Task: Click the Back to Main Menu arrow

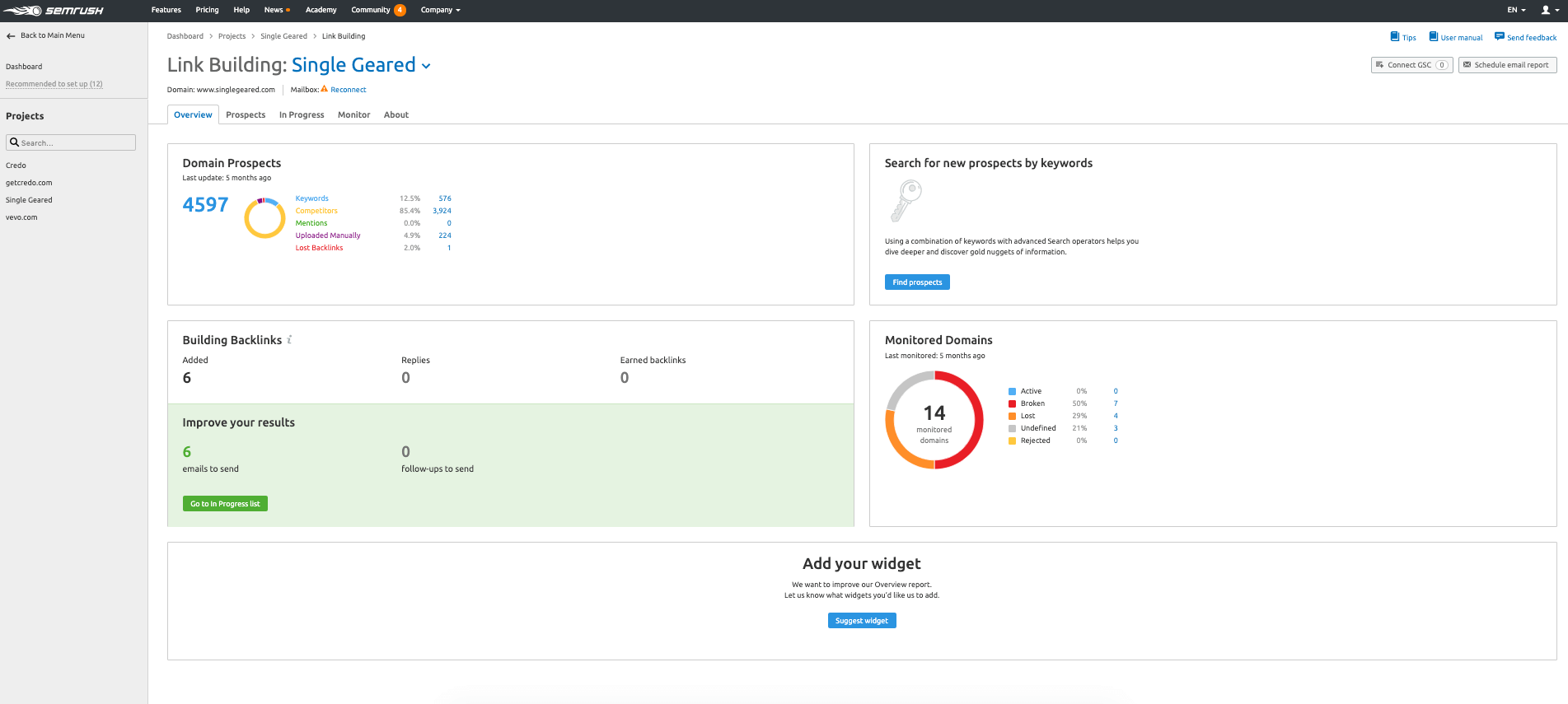Action: (11, 35)
